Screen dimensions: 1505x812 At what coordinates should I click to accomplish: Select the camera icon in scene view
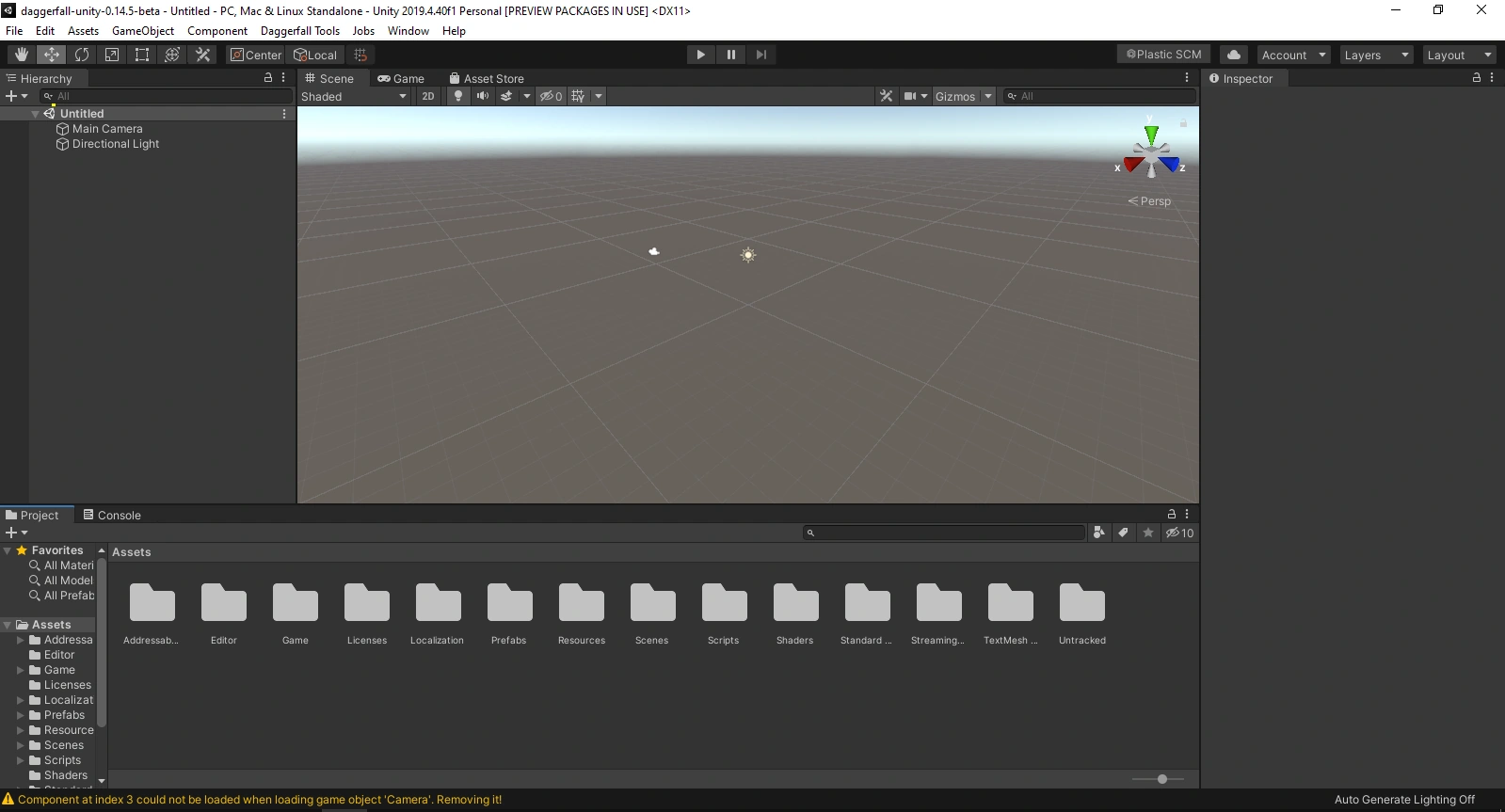click(654, 251)
